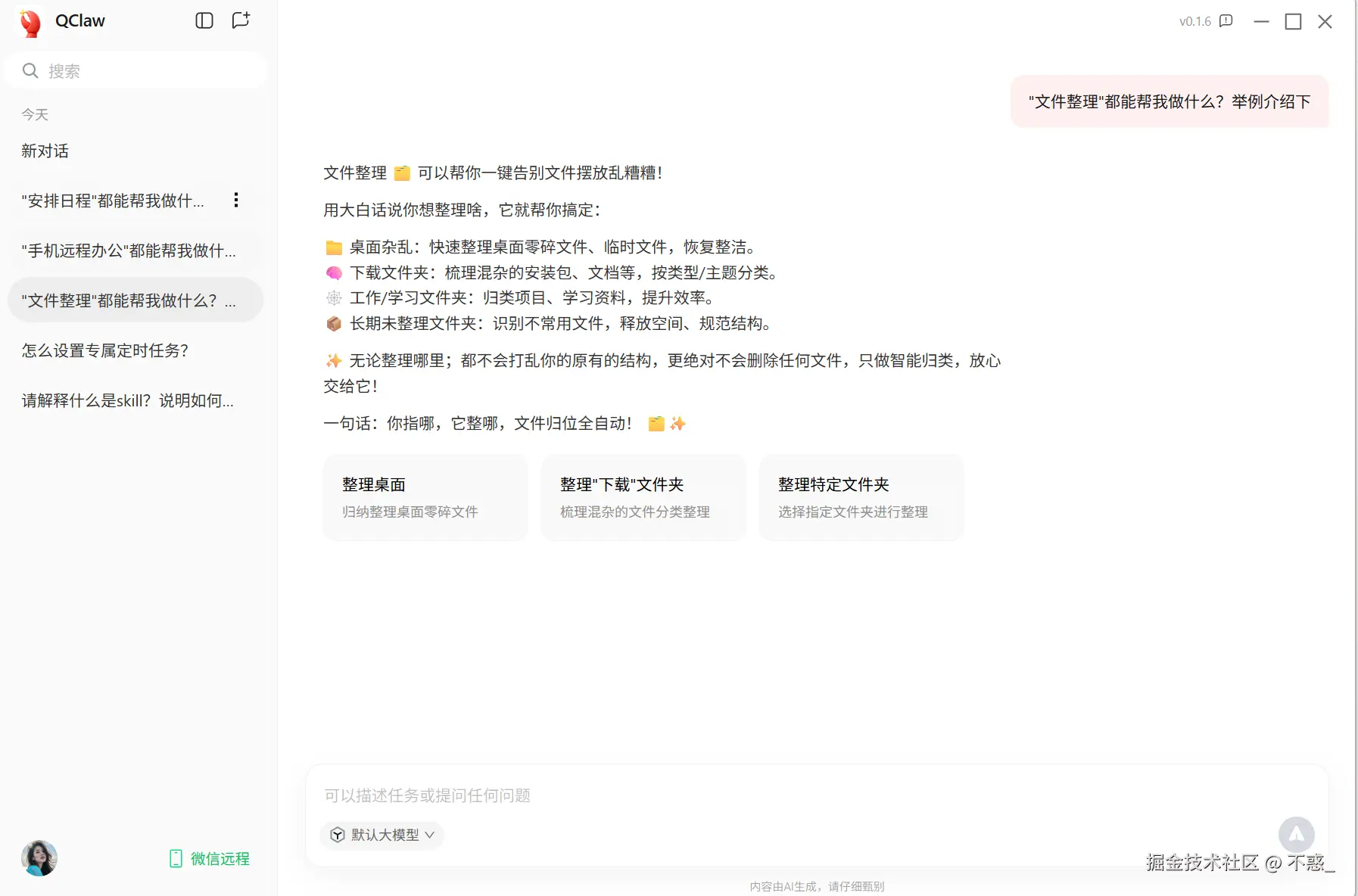Click the "桌面杂乱" bullet line
The height and width of the screenshot is (896, 1358).
point(540,247)
